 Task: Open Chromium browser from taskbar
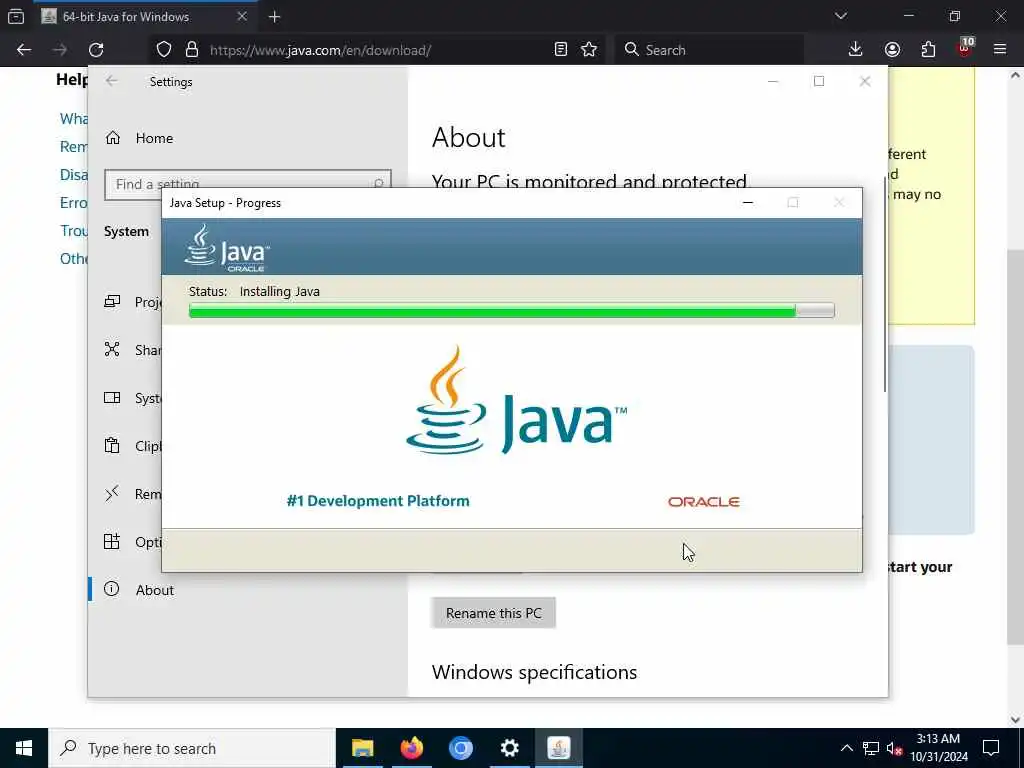pyautogui.click(x=460, y=748)
